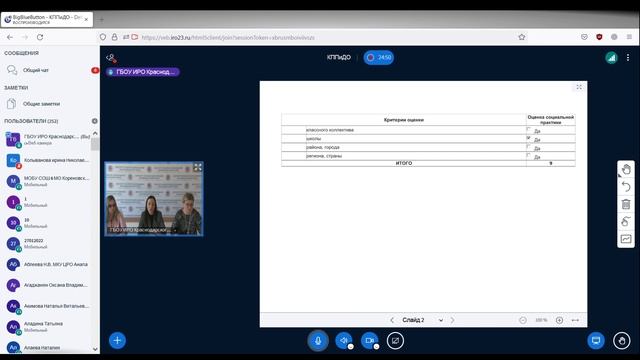Select the Pan hand whiteboard tool
Screen dimensions: 640x360
[x=626, y=169]
